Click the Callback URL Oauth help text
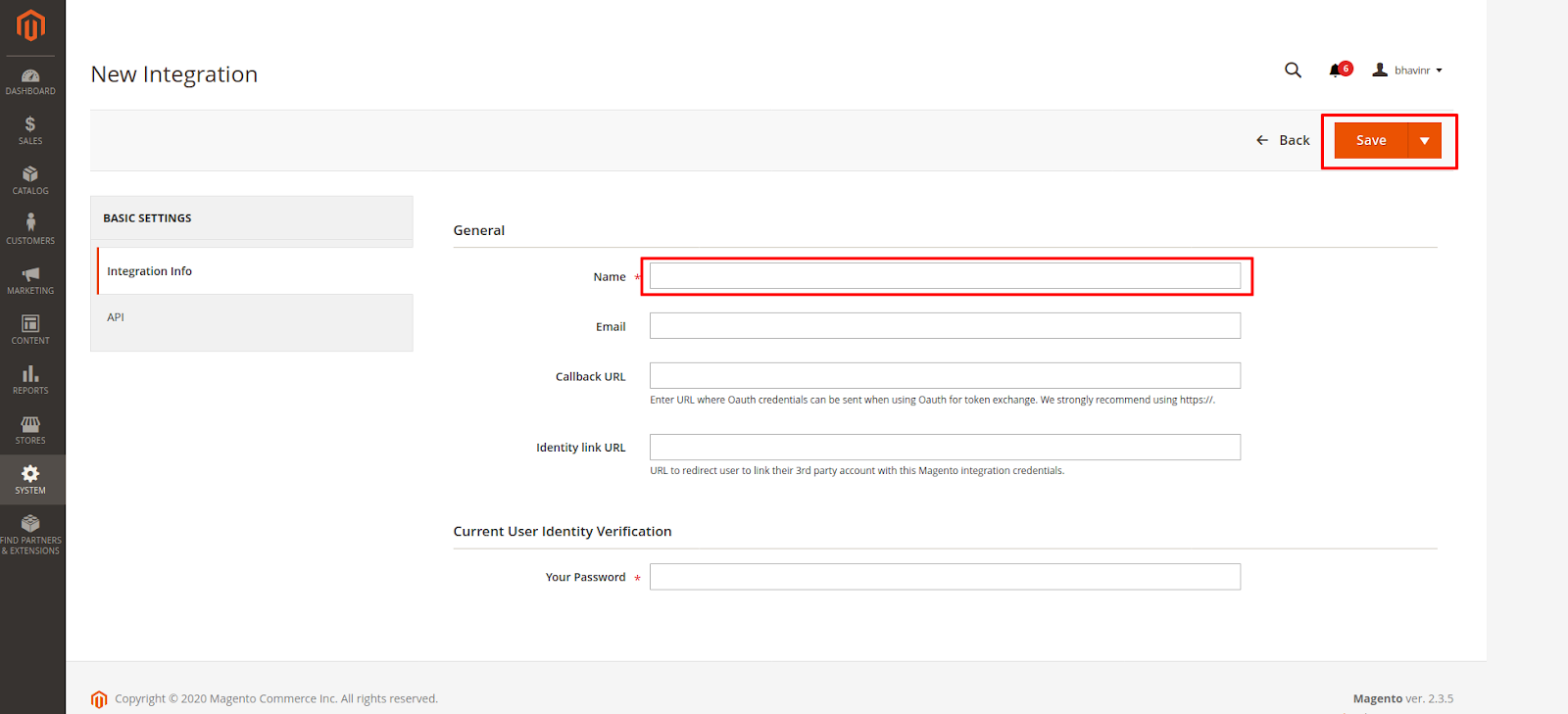The image size is (1568, 714). (933, 400)
